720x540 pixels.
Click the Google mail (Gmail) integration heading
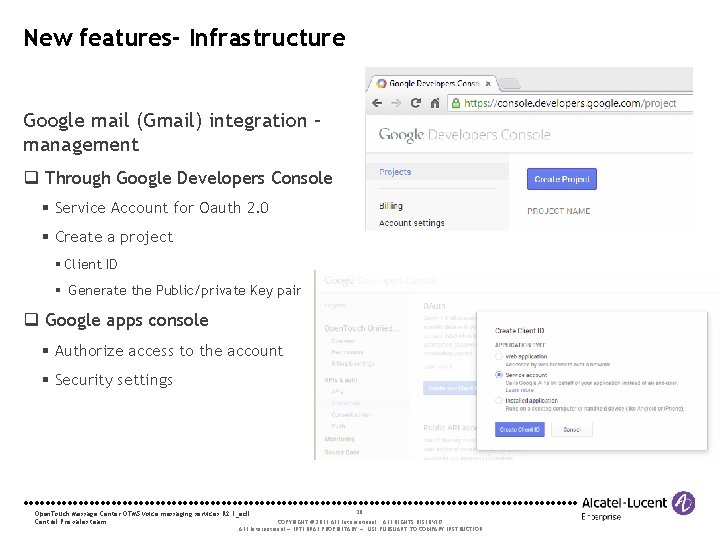(172, 132)
